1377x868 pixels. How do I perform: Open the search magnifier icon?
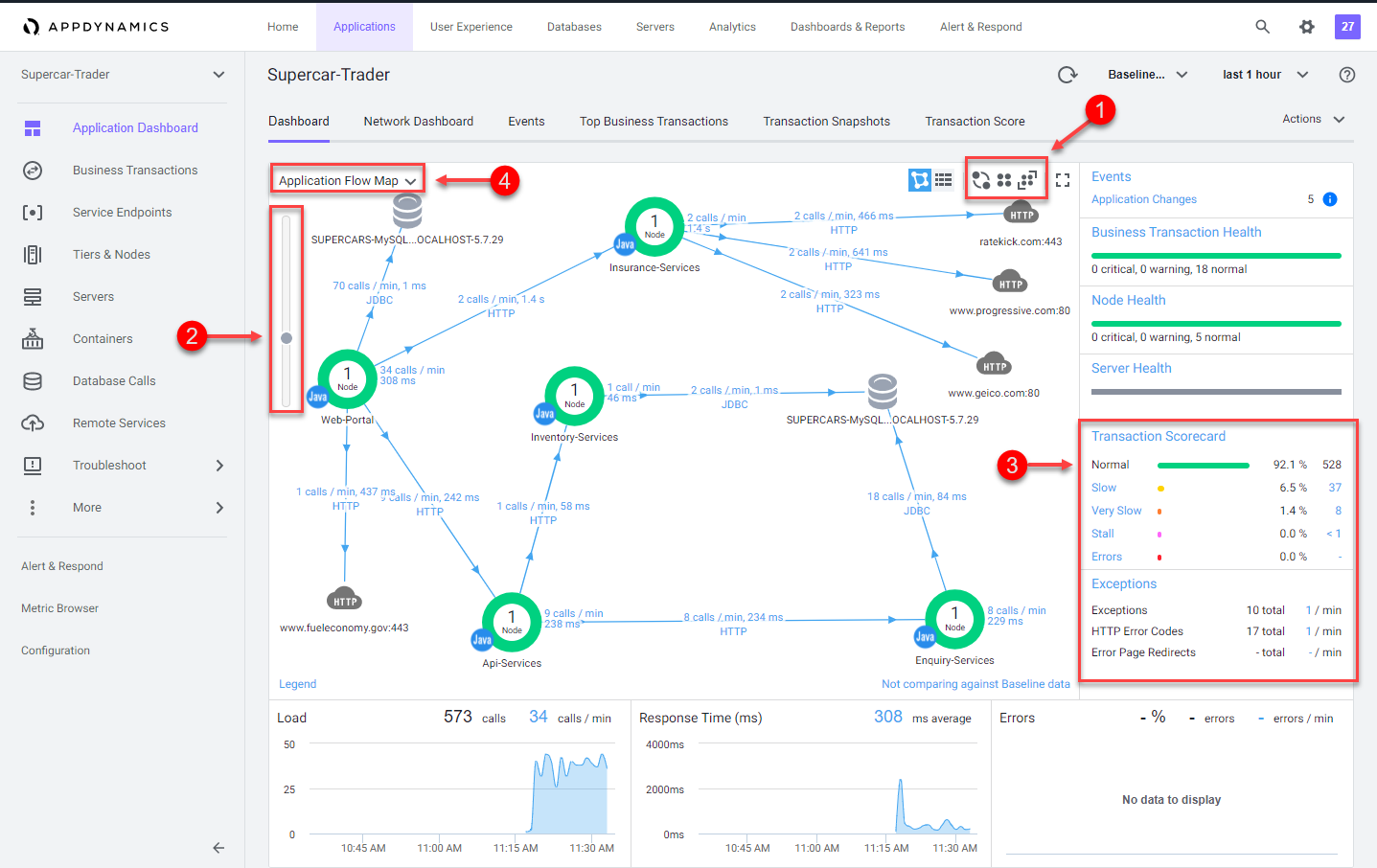coord(1263,27)
